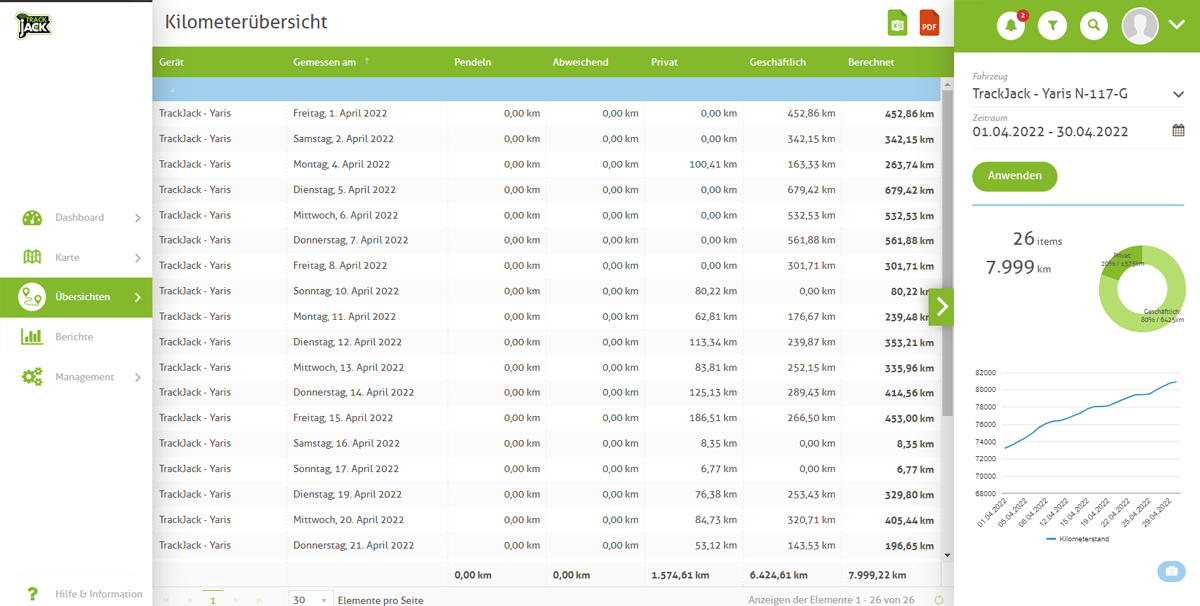
Task: Select the row Donnerstag, 21. April 2022
Action: pyautogui.click(x=546, y=545)
